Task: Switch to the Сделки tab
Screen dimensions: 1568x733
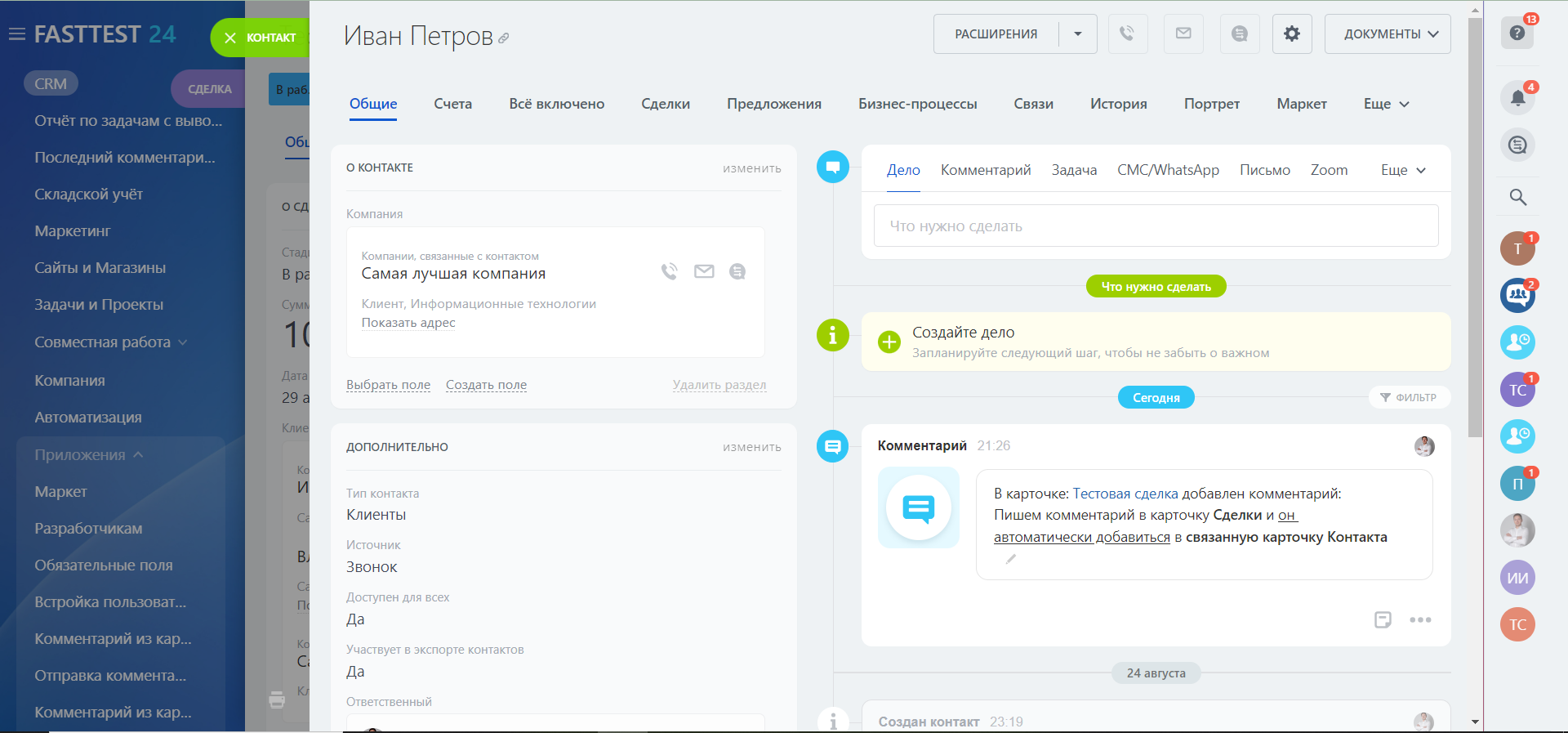Action: (666, 104)
